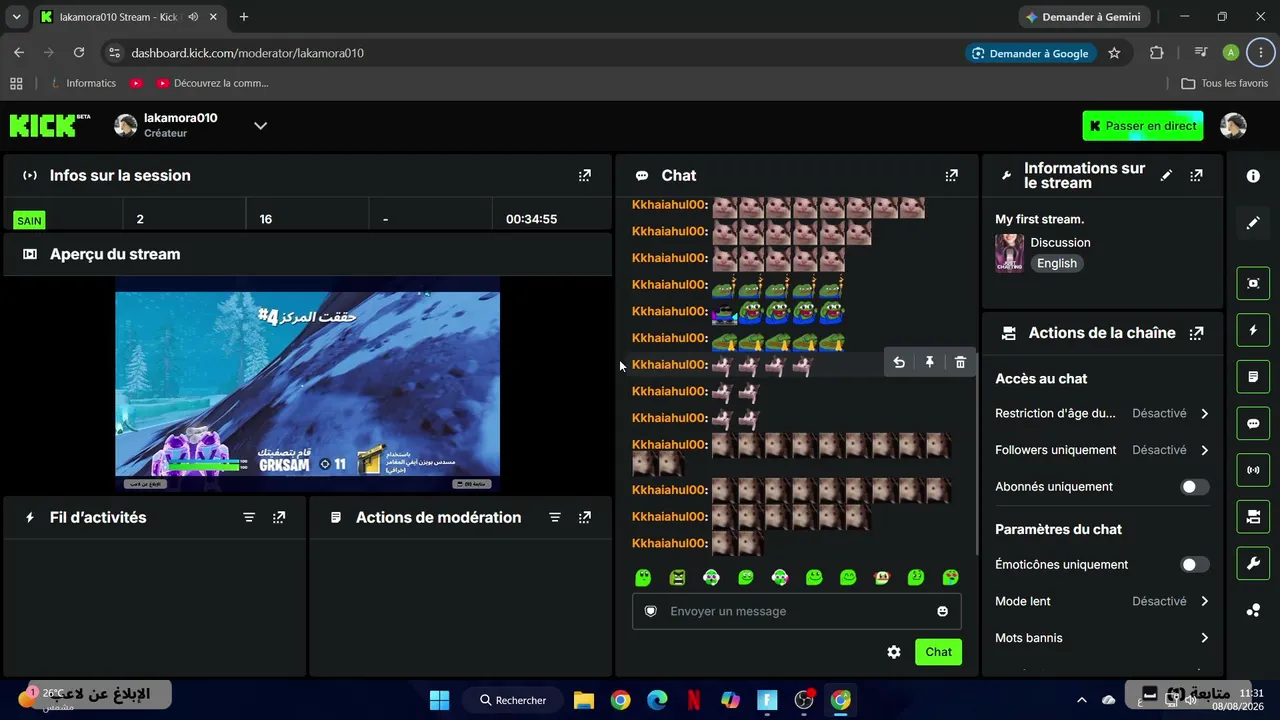Open the Actions de modération filter icon

tap(555, 518)
